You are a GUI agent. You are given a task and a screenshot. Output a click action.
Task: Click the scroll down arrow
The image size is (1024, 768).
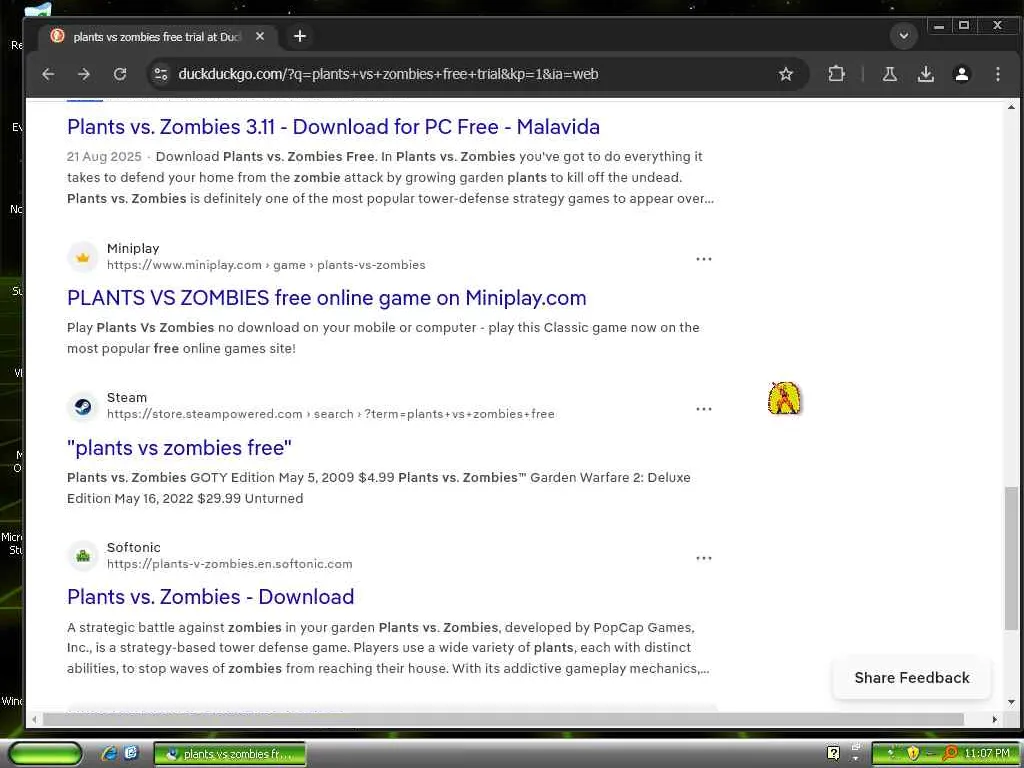point(1011,703)
